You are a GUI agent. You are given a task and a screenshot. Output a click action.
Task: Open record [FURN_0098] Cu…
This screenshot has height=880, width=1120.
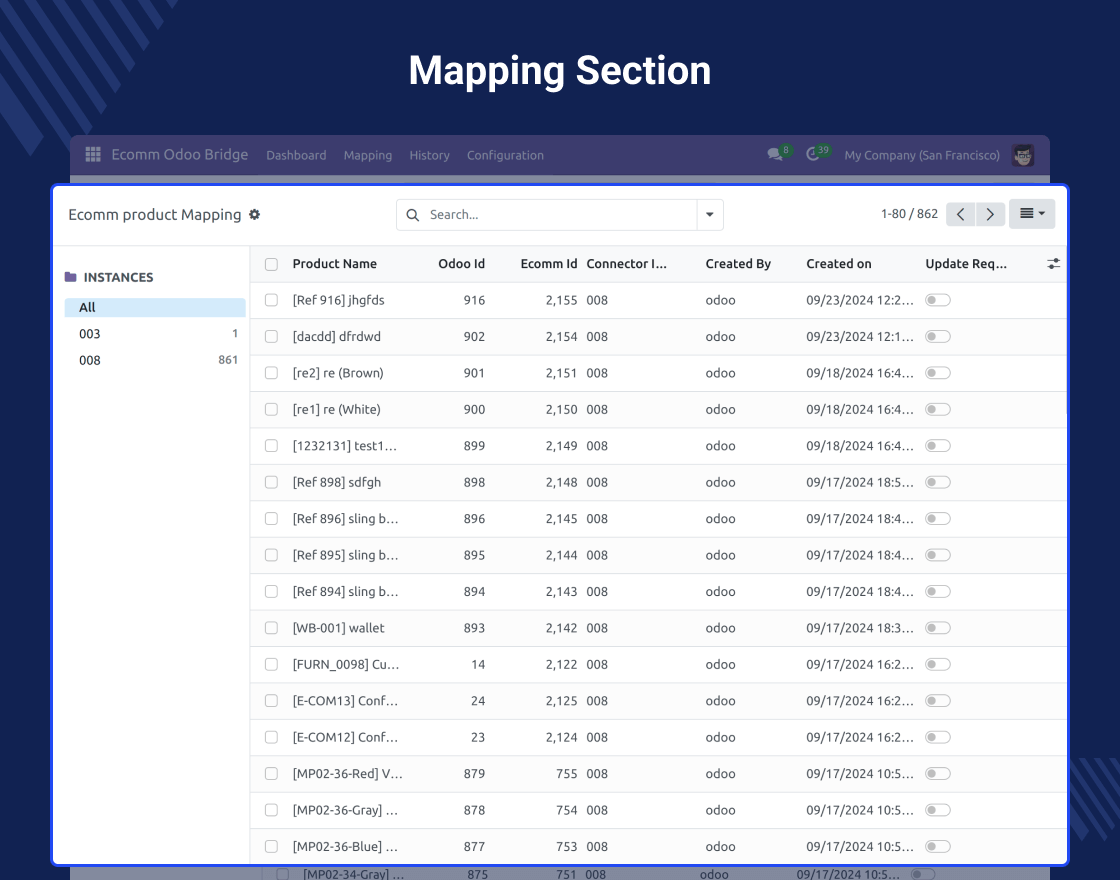(x=346, y=664)
